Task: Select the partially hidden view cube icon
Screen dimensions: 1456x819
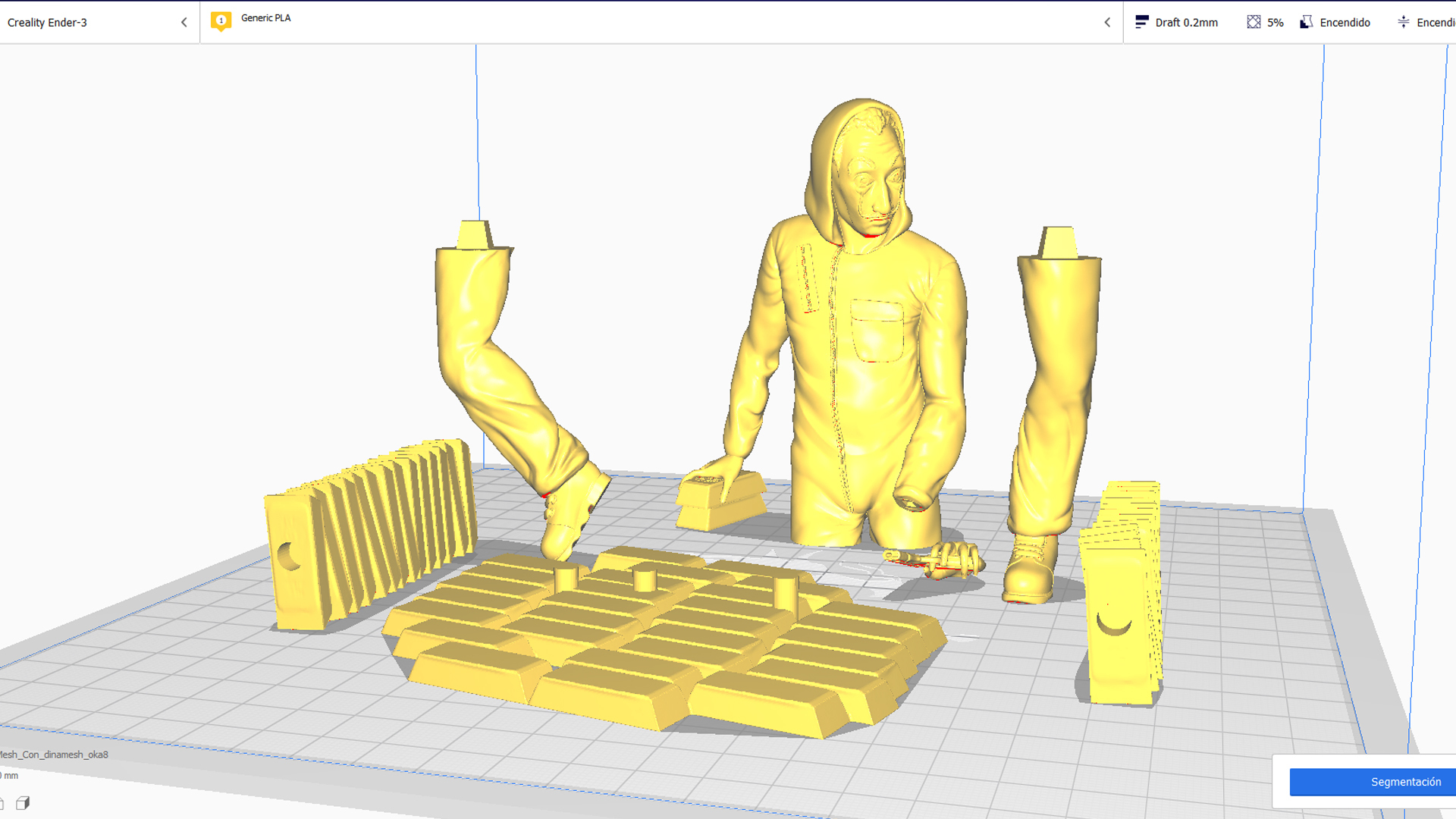Action: point(2,803)
